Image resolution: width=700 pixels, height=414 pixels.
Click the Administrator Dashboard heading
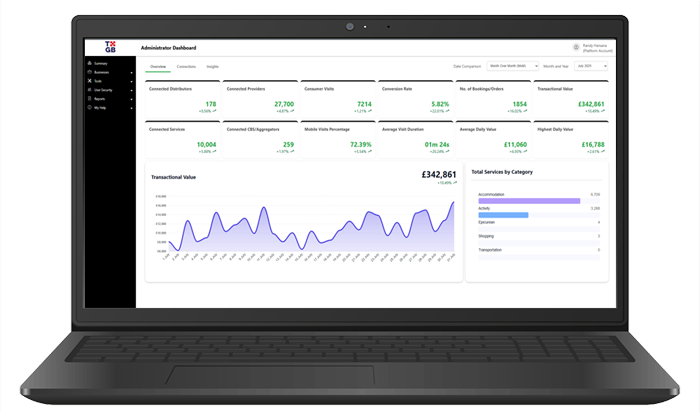point(168,48)
